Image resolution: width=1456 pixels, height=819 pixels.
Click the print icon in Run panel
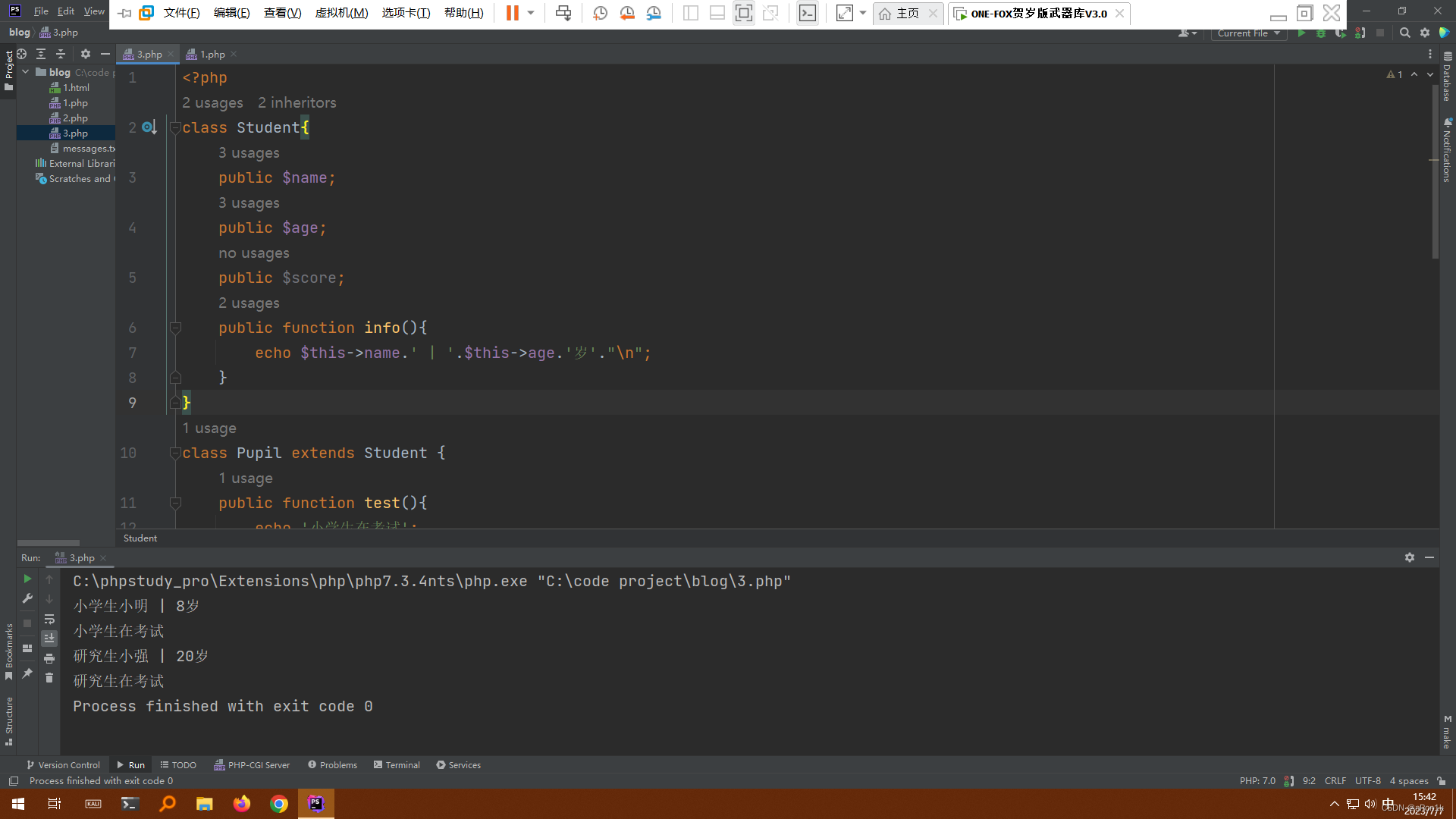click(x=49, y=658)
